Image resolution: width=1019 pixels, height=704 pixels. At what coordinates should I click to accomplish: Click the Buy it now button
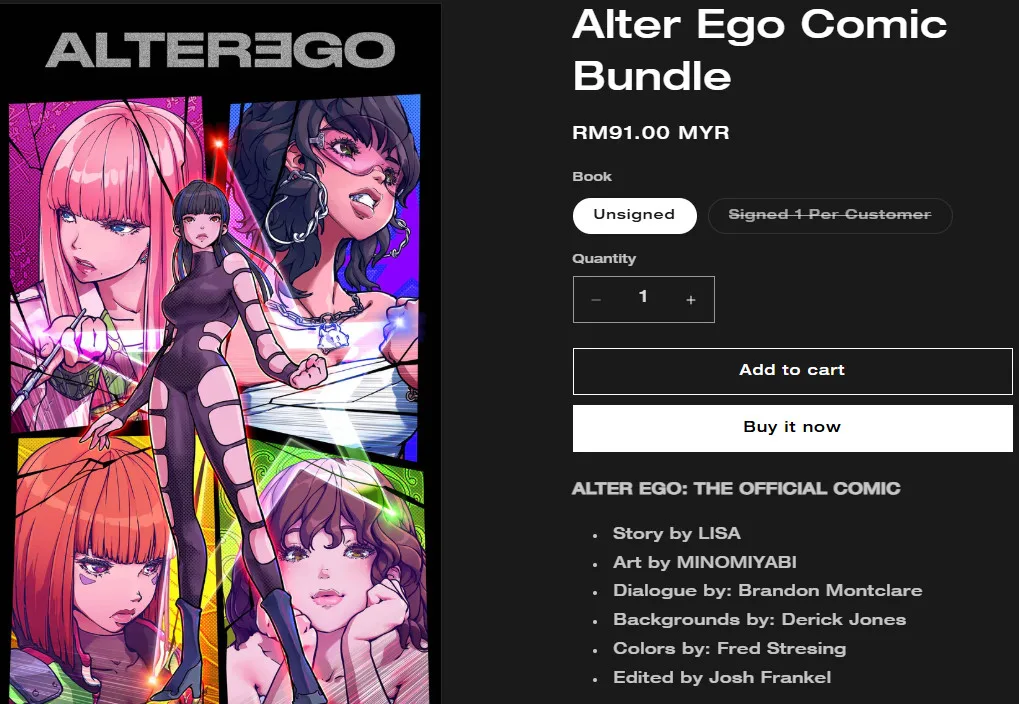point(792,428)
